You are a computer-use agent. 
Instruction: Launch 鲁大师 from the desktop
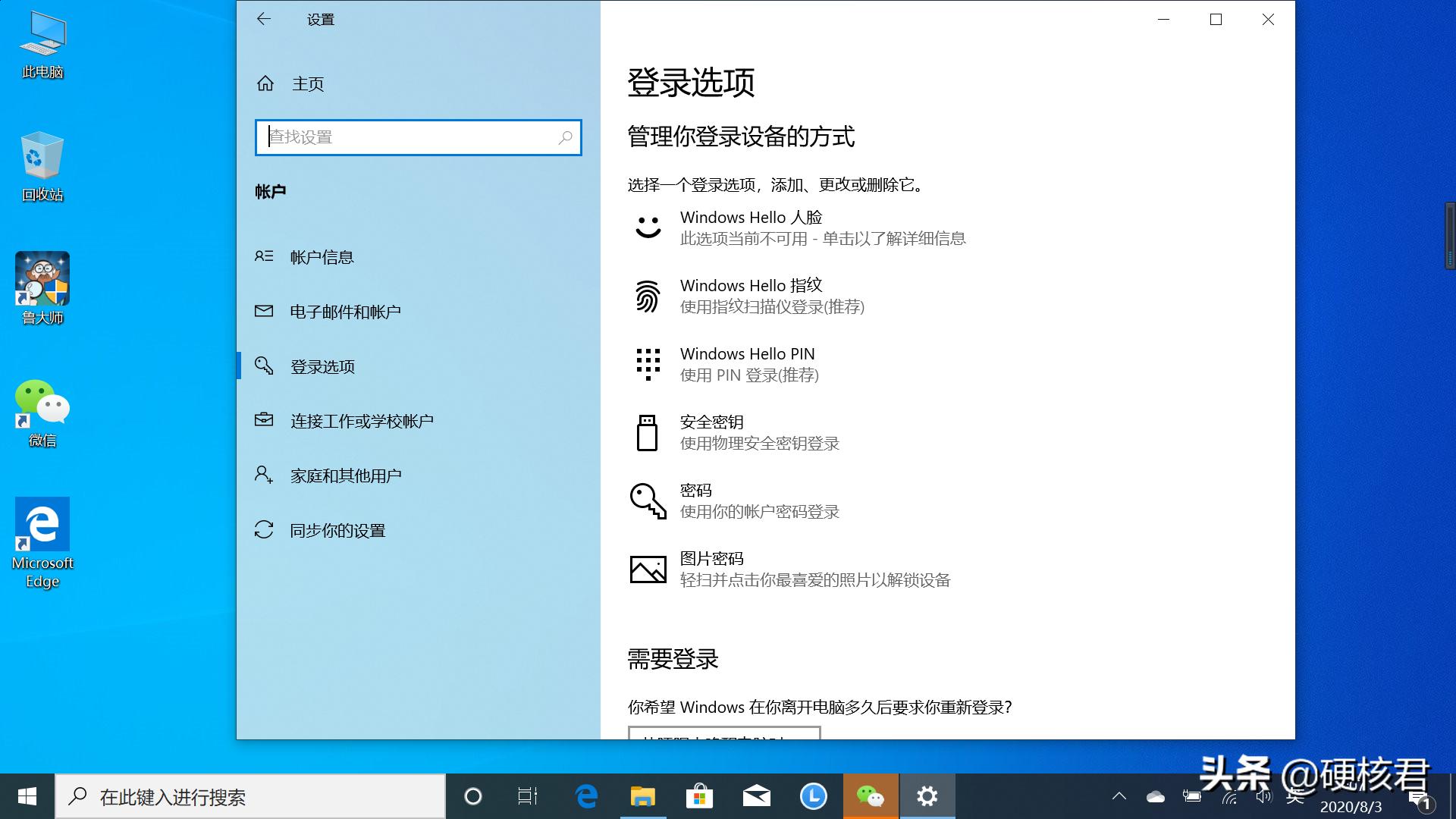tap(42, 278)
